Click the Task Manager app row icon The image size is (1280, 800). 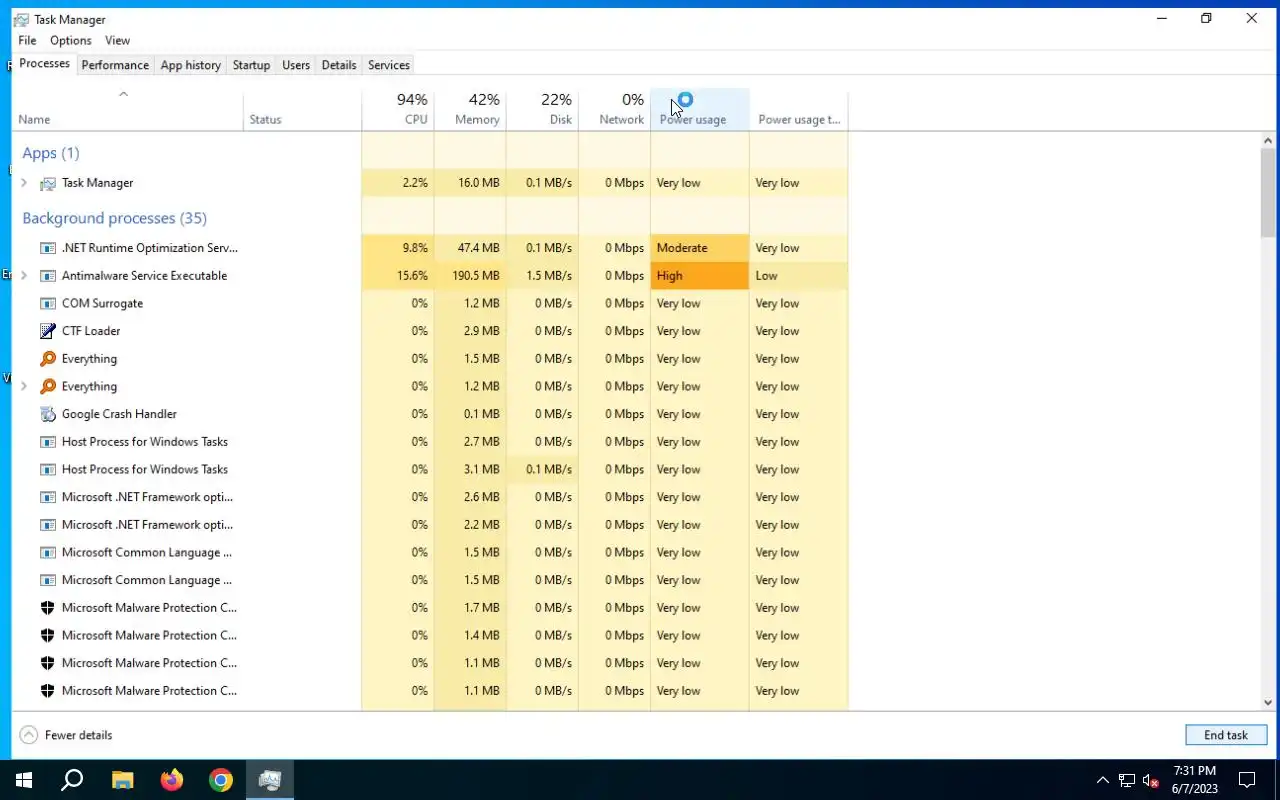(x=47, y=183)
